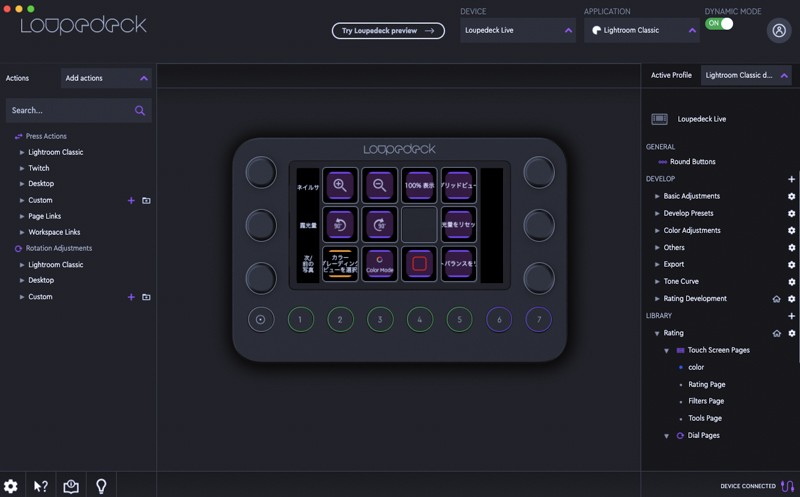The width and height of the screenshot is (800, 497).
Task: Select Loupedeck Live device in right panel
Action: (x=702, y=119)
